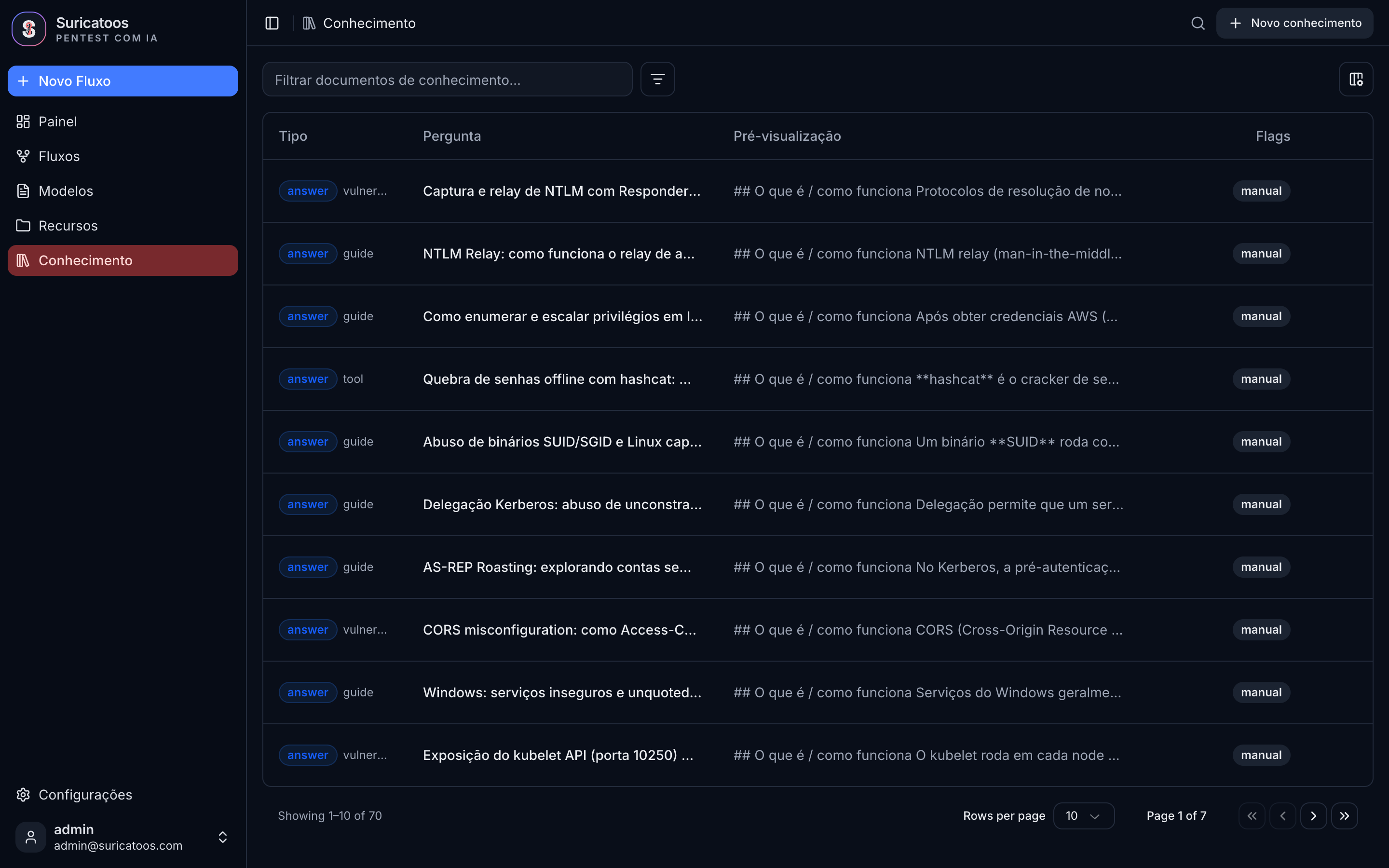Viewport: 1389px width, 868px height.
Task: Open Windows: serviços inseguros row
Action: [x=817, y=692]
